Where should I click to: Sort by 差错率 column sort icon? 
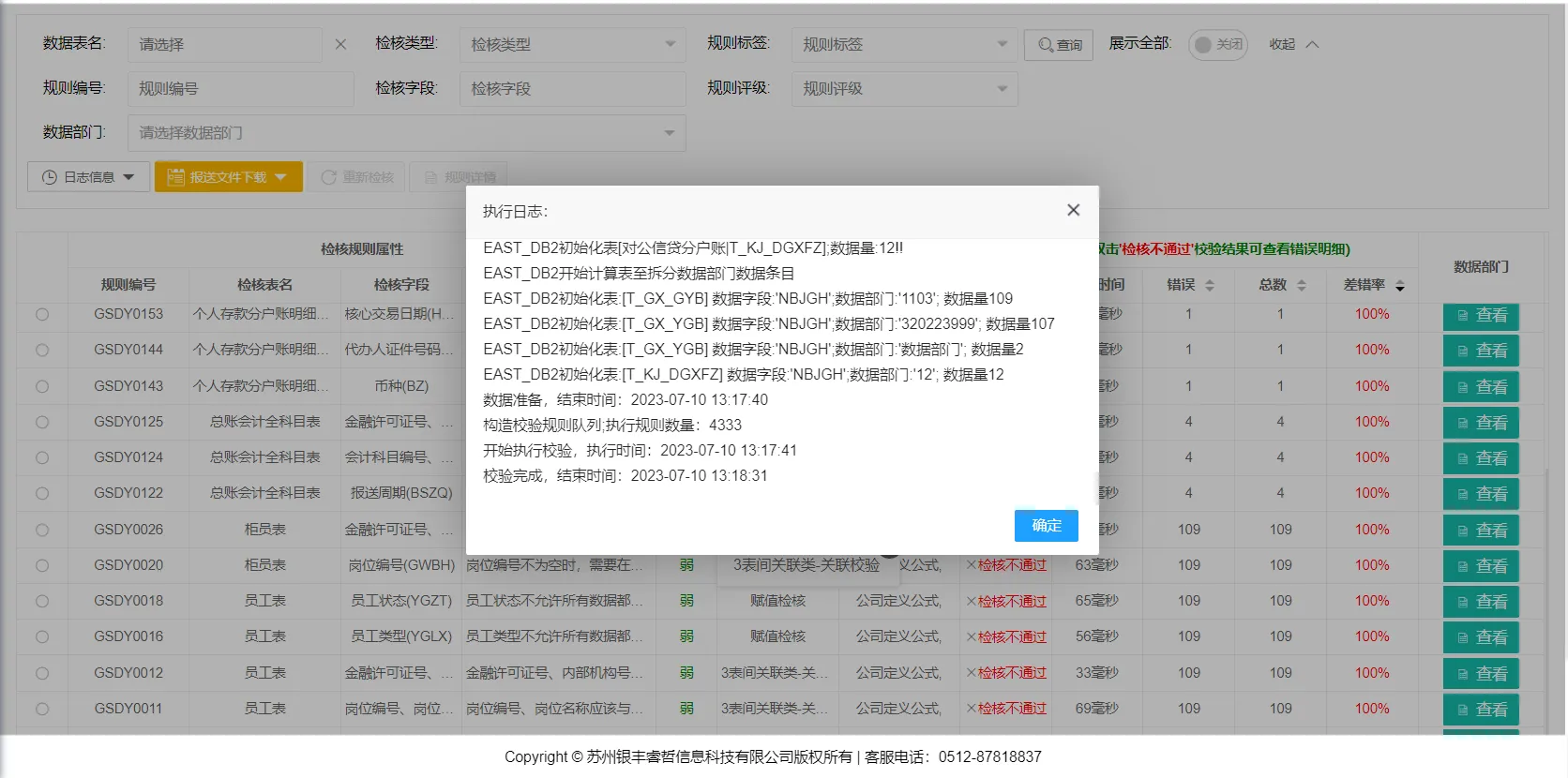click(x=1400, y=285)
